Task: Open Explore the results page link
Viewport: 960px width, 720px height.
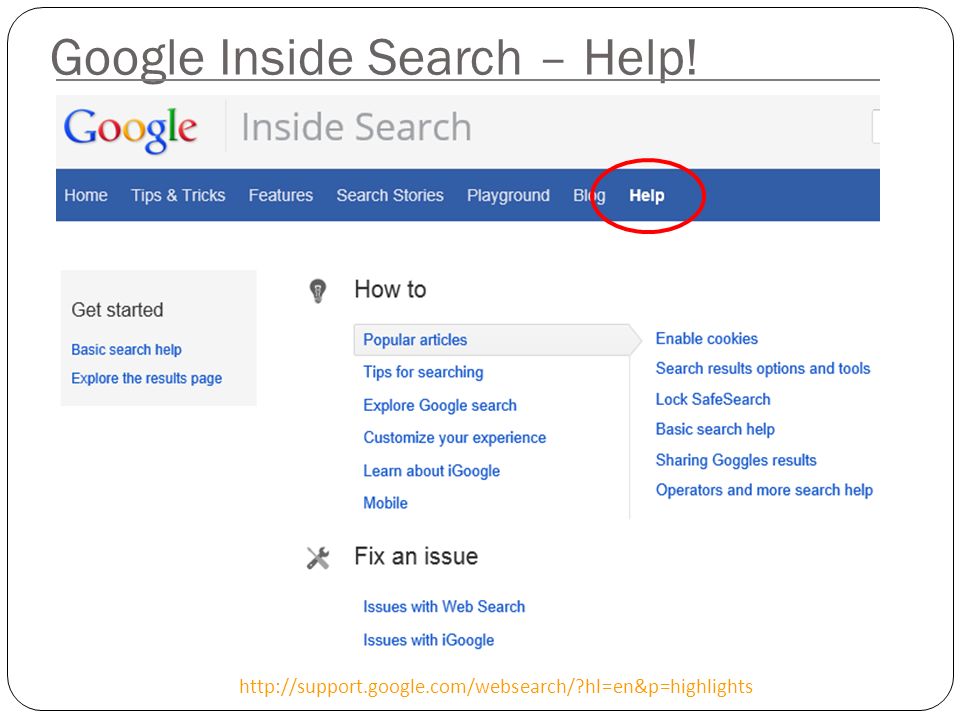Action: point(147,378)
